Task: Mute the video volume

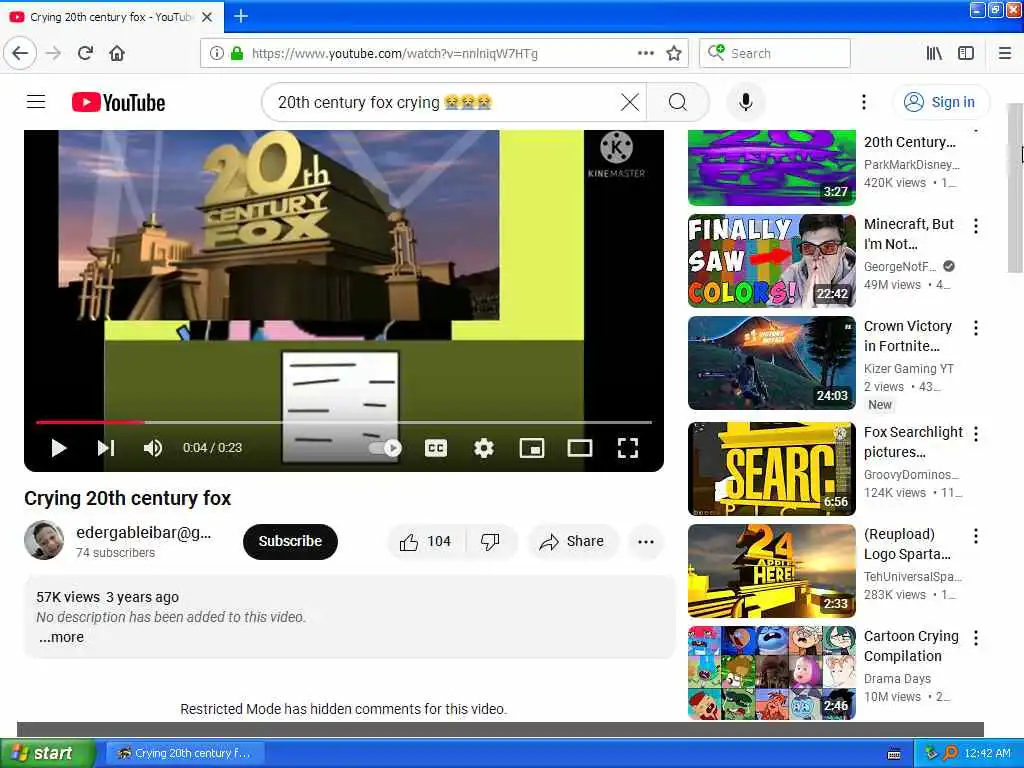Action: pyautogui.click(x=153, y=448)
